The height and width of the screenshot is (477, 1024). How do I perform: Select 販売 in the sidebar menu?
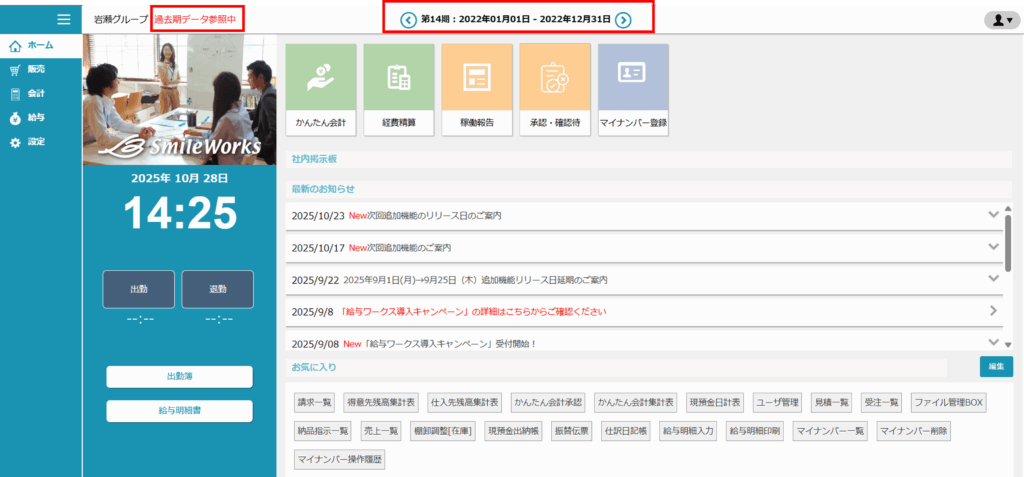(35, 70)
